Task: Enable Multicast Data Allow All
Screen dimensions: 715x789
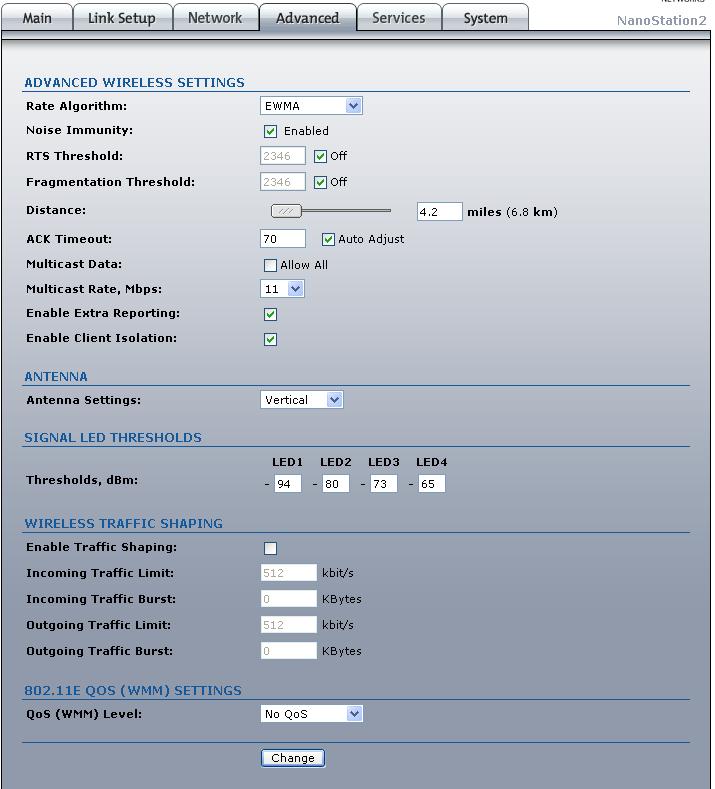Action: (x=270, y=265)
